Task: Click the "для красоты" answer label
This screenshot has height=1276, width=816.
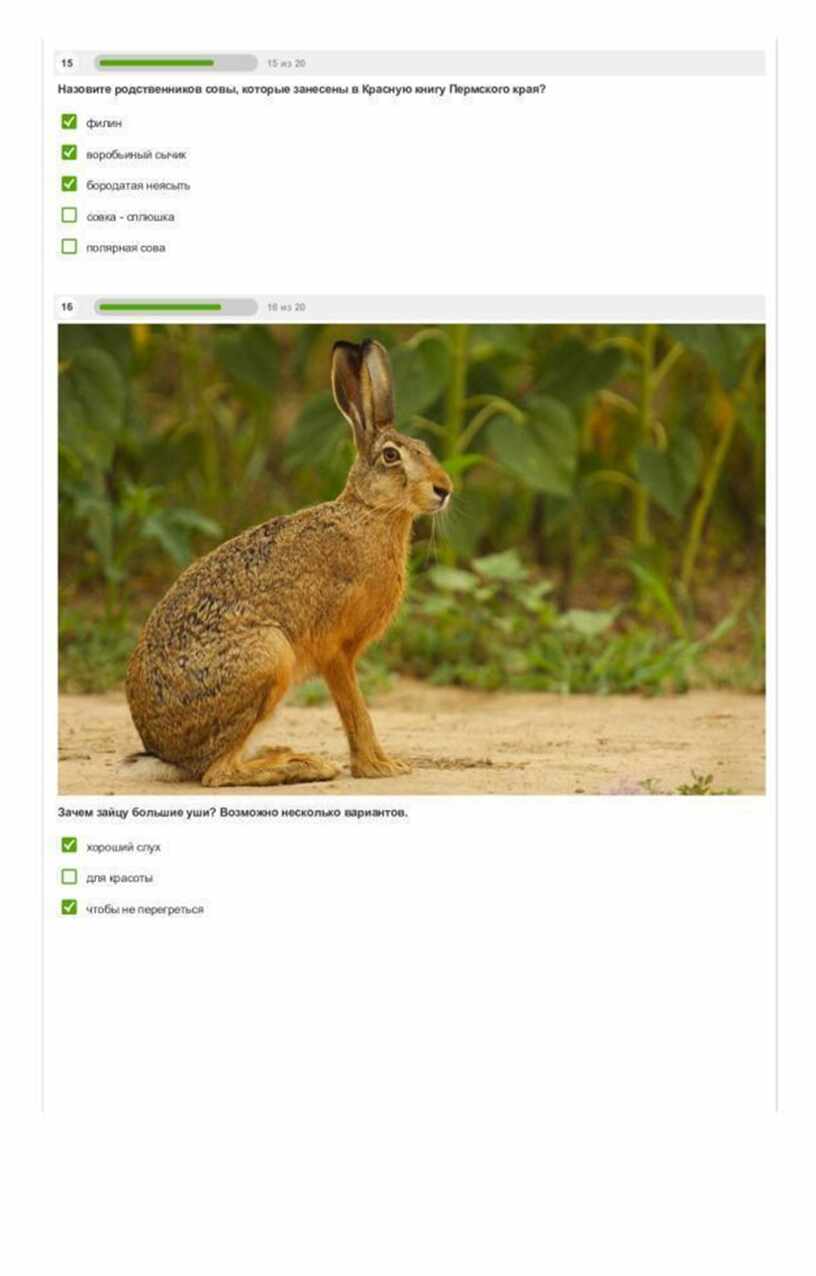Action: click(x=120, y=878)
